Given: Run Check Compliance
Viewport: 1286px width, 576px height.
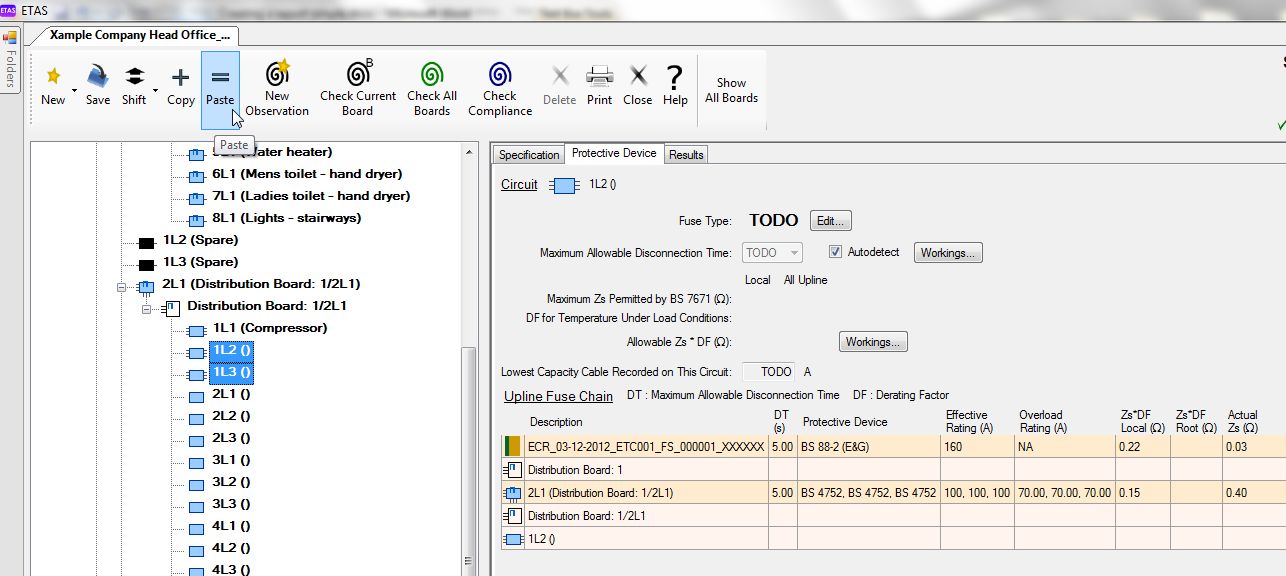Looking at the screenshot, I should [500, 89].
